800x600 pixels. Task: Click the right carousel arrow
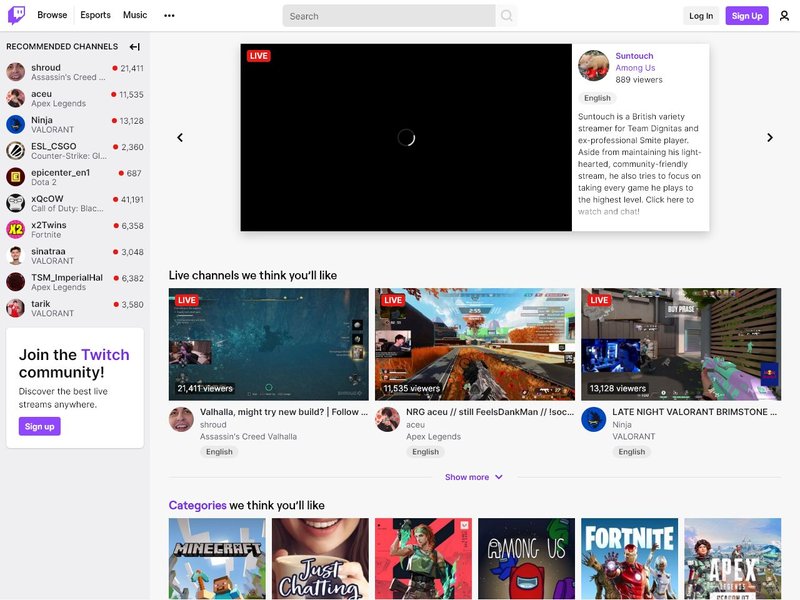[x=770, y=137]
